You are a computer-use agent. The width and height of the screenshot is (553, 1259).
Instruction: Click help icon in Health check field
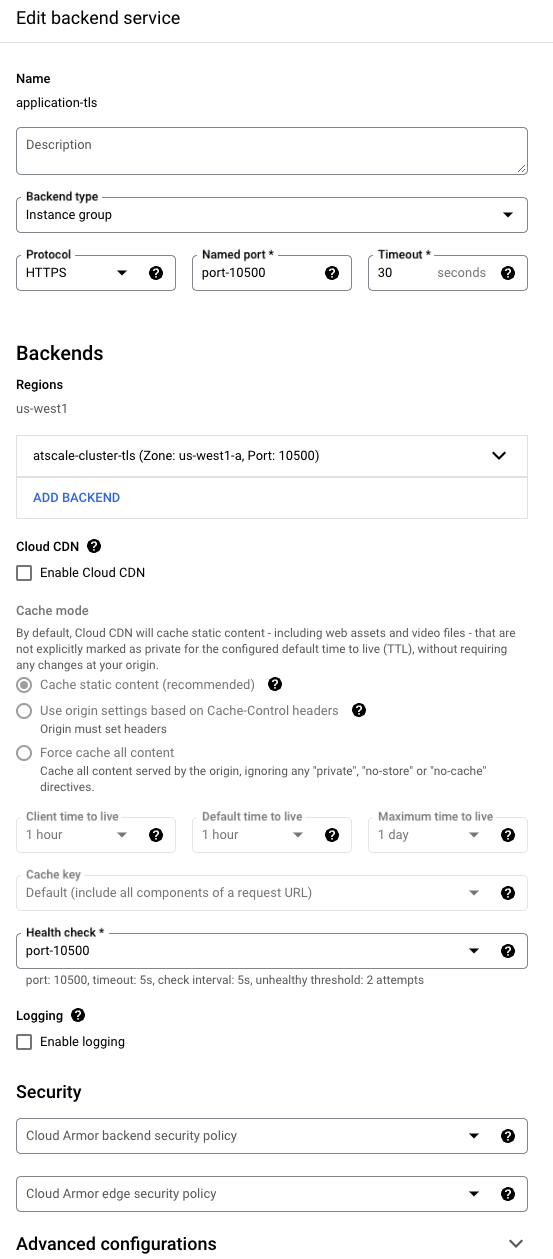point(508,951)
